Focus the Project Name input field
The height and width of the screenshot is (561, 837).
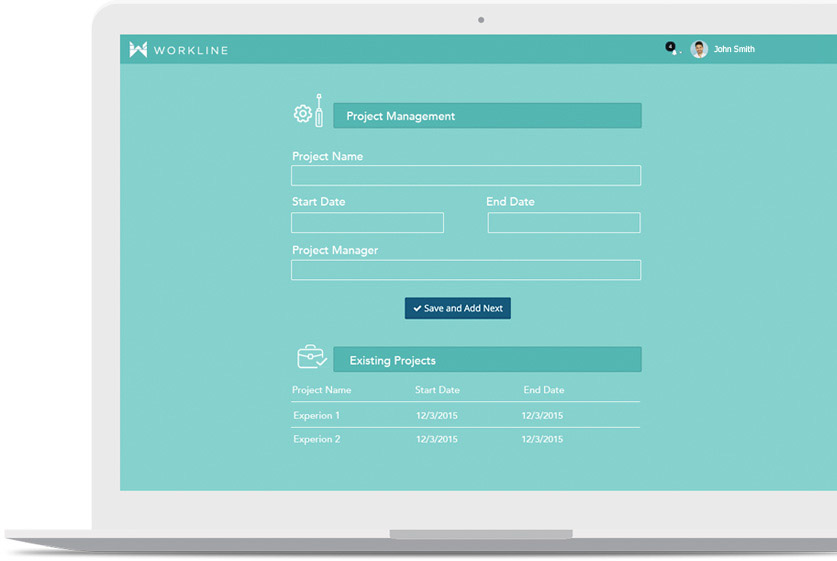[466, 175]
